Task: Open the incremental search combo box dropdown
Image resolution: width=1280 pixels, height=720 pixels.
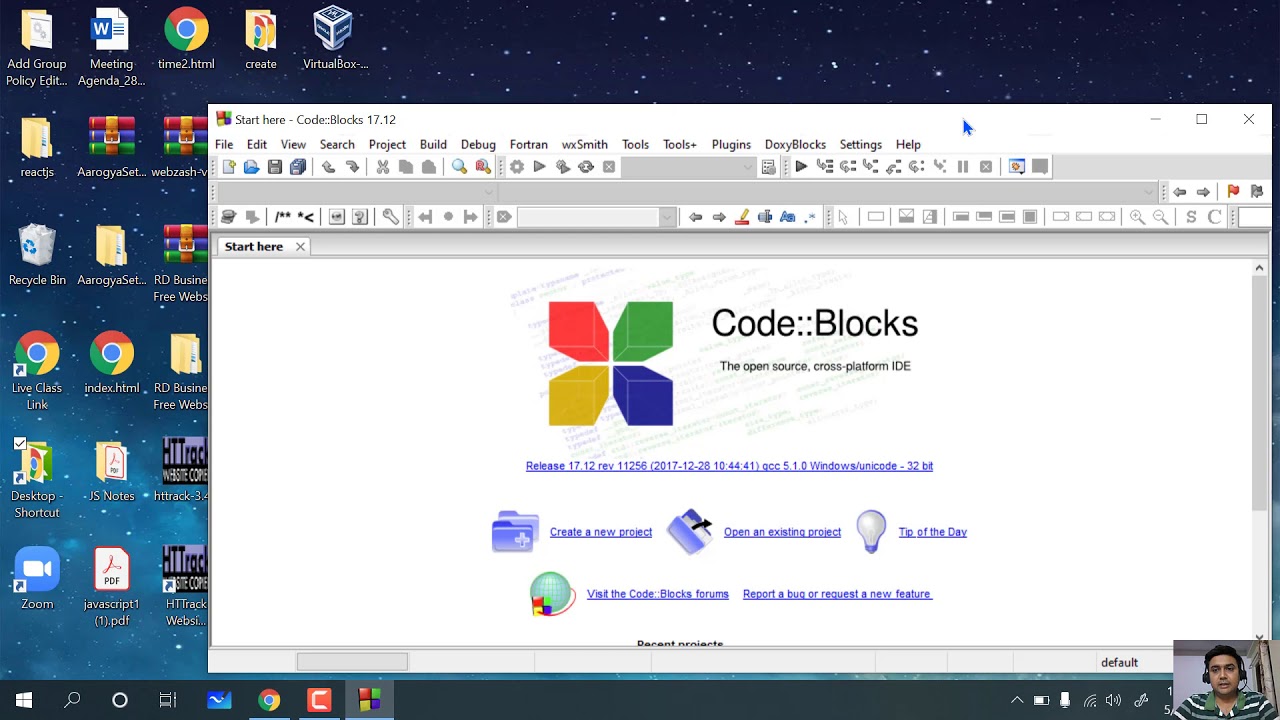Action: pyautogui.click(x=667, y=217)
